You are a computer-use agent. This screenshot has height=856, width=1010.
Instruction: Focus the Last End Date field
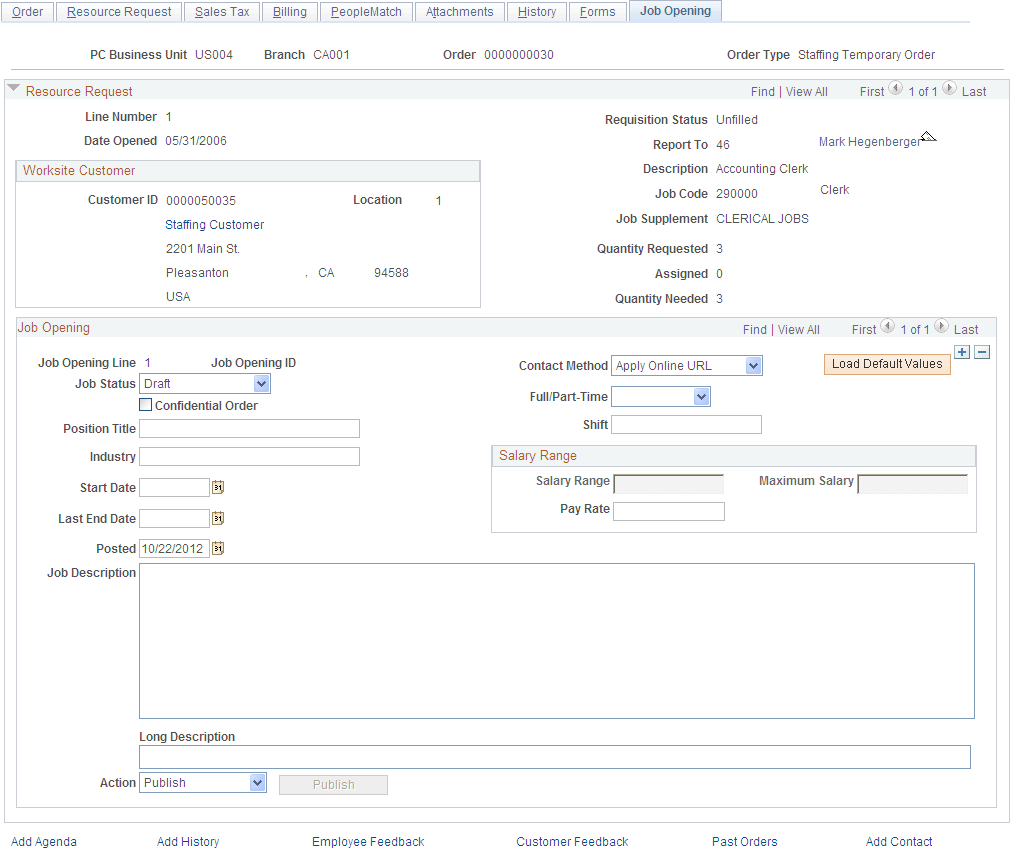coord(175,518)
